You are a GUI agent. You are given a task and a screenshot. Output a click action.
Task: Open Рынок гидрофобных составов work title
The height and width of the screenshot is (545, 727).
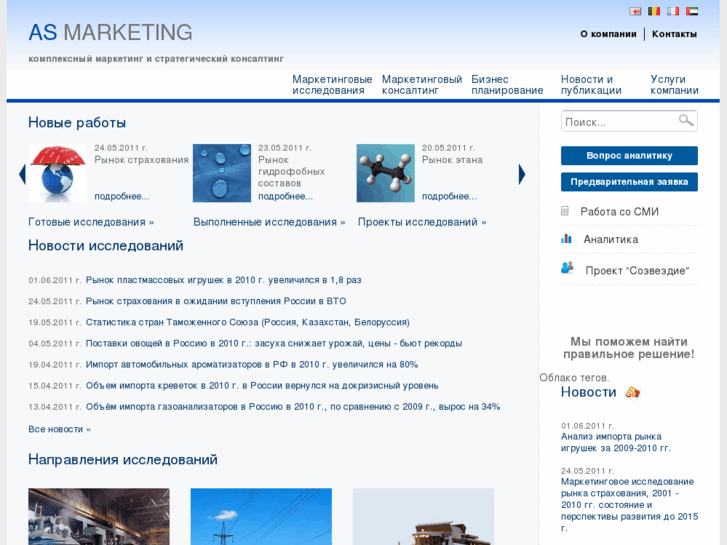point(291,171)
